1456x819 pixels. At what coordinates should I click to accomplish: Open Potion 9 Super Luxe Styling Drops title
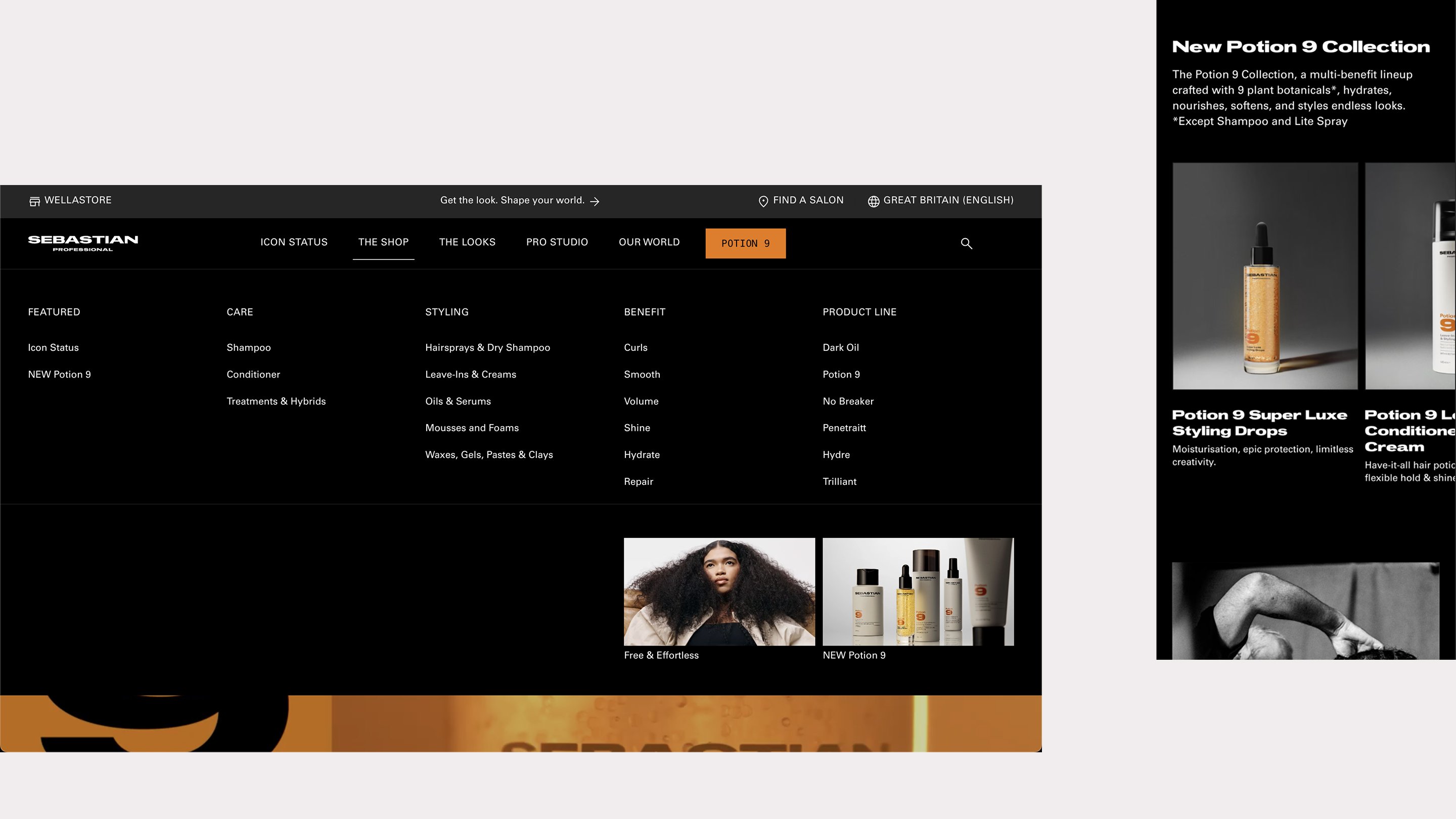(x=1260, y=423)
